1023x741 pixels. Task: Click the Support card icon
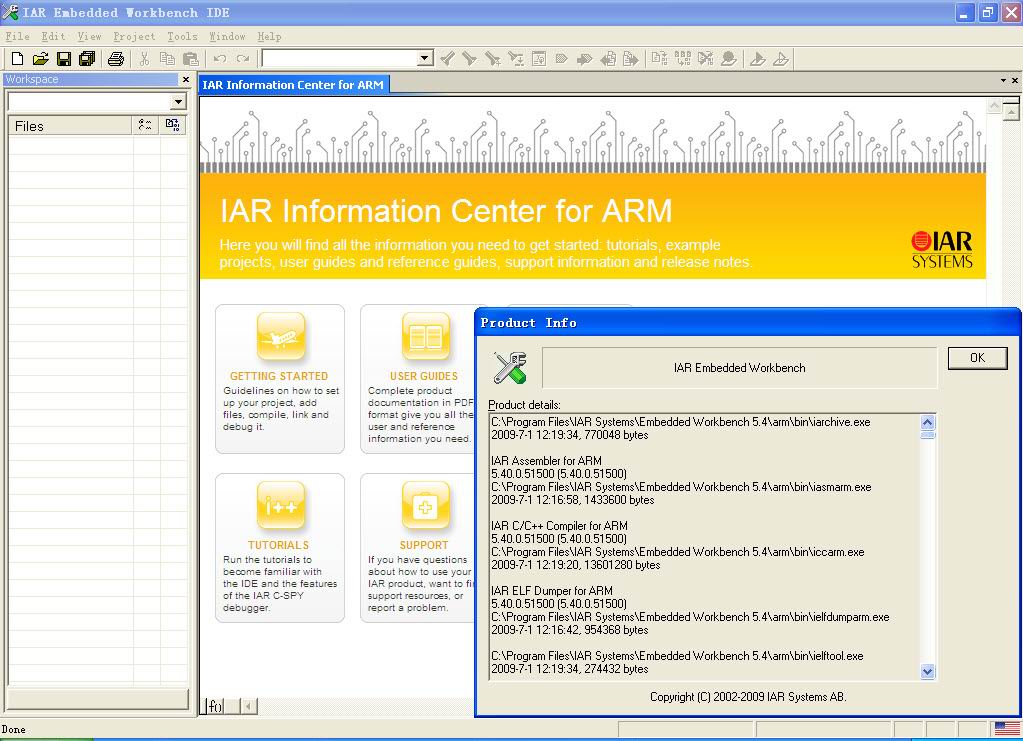pyautogui.click(x=425, y=506)
